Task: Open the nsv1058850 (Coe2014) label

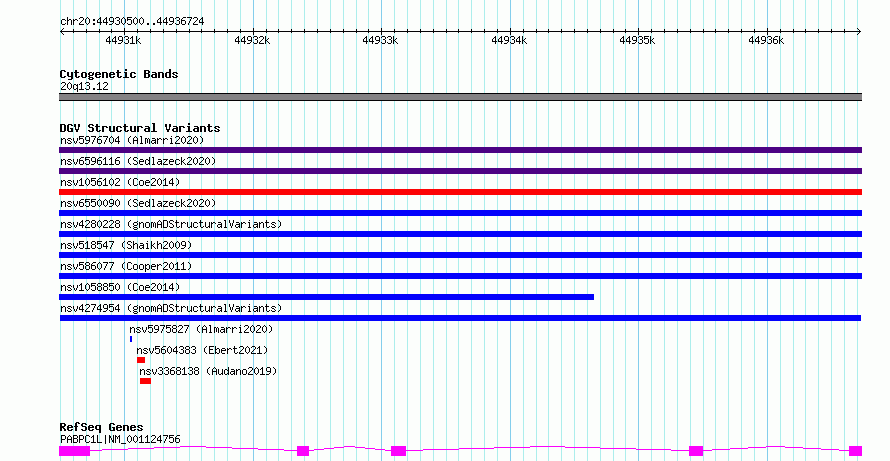Action: click(120, 287)
